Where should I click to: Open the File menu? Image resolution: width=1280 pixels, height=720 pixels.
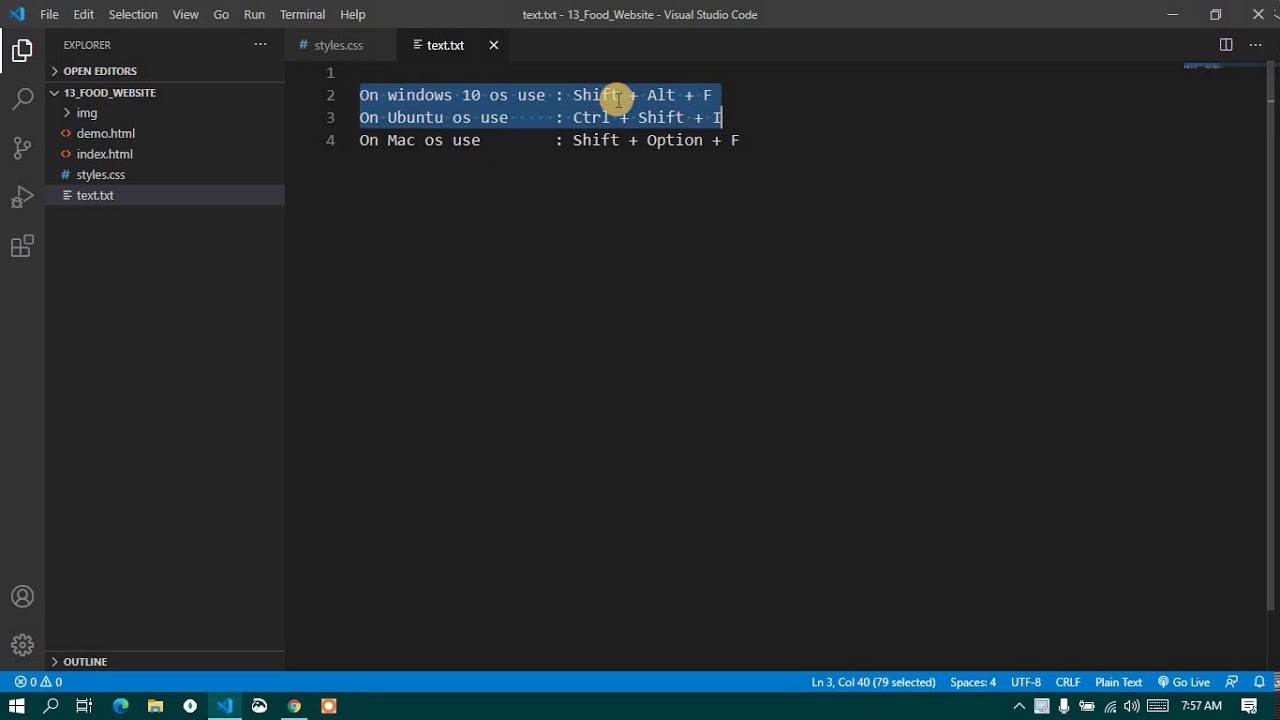pyautogui.click(x=49, y=14)
